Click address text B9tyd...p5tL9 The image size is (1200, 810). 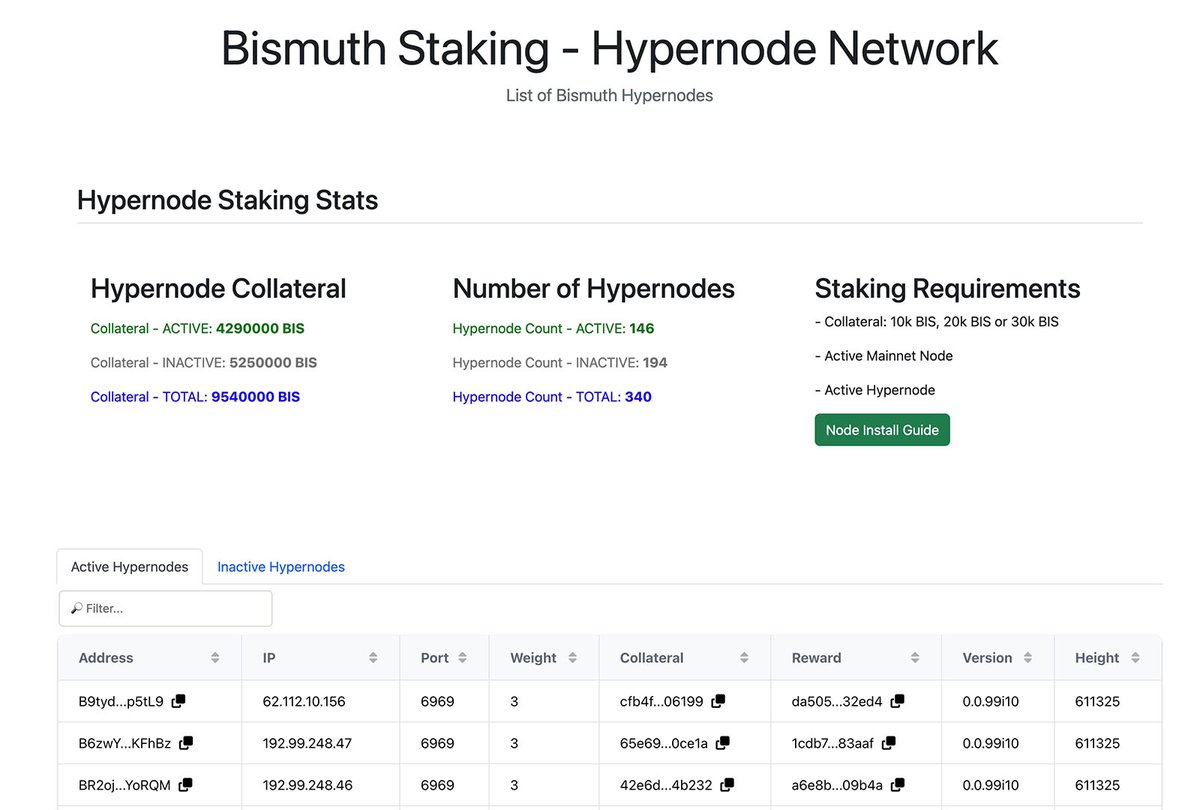tap(121, 702)
